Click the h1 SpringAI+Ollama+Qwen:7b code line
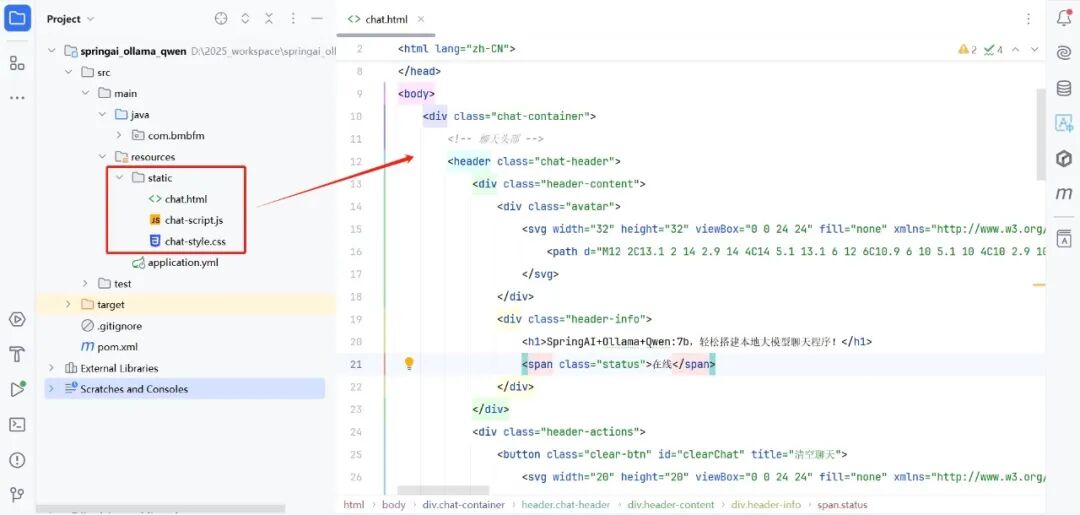 pyautogui.click(x=697, y=341)
